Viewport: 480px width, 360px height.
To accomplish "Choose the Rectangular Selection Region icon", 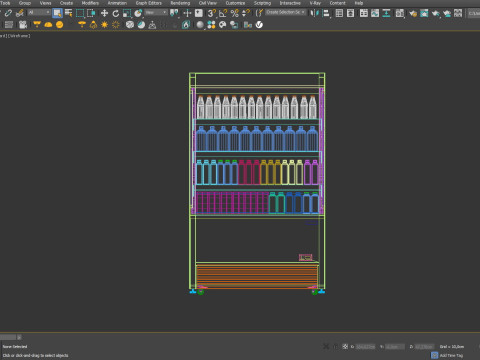I will [x=80, y=13].
